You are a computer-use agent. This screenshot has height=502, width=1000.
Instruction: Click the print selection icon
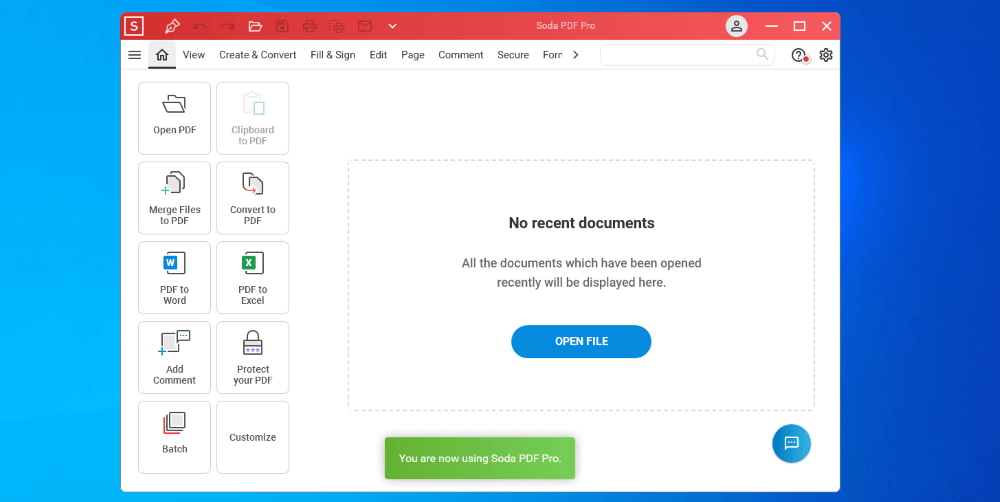point(337,26)
